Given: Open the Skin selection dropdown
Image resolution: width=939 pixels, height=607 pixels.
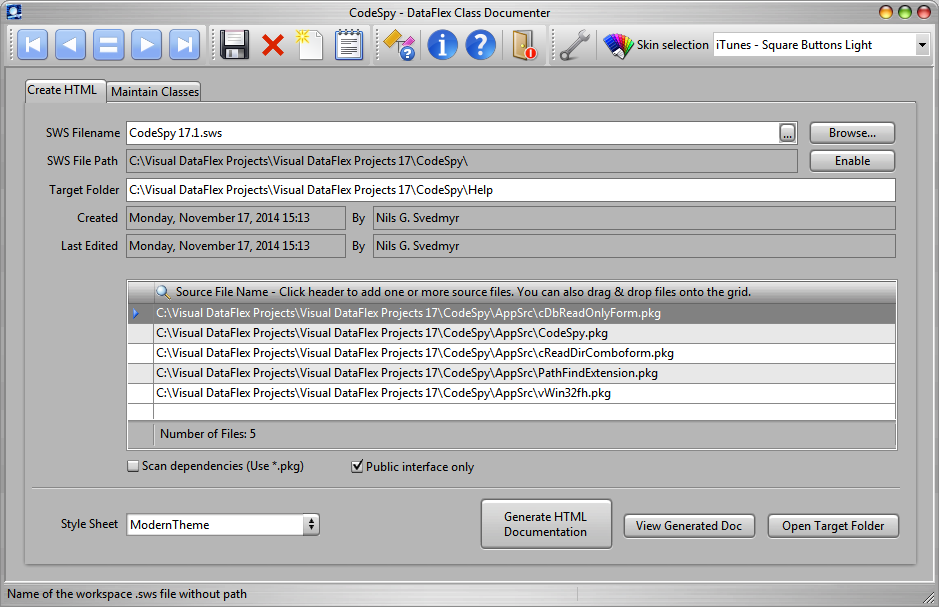Looking at the screenshot, I should [922, 45].
